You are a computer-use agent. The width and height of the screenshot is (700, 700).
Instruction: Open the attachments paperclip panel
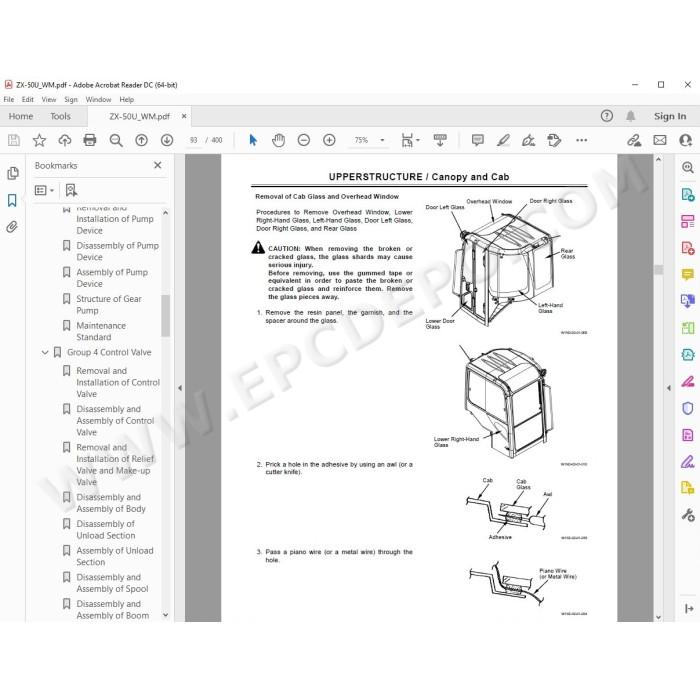pos(12,227)
